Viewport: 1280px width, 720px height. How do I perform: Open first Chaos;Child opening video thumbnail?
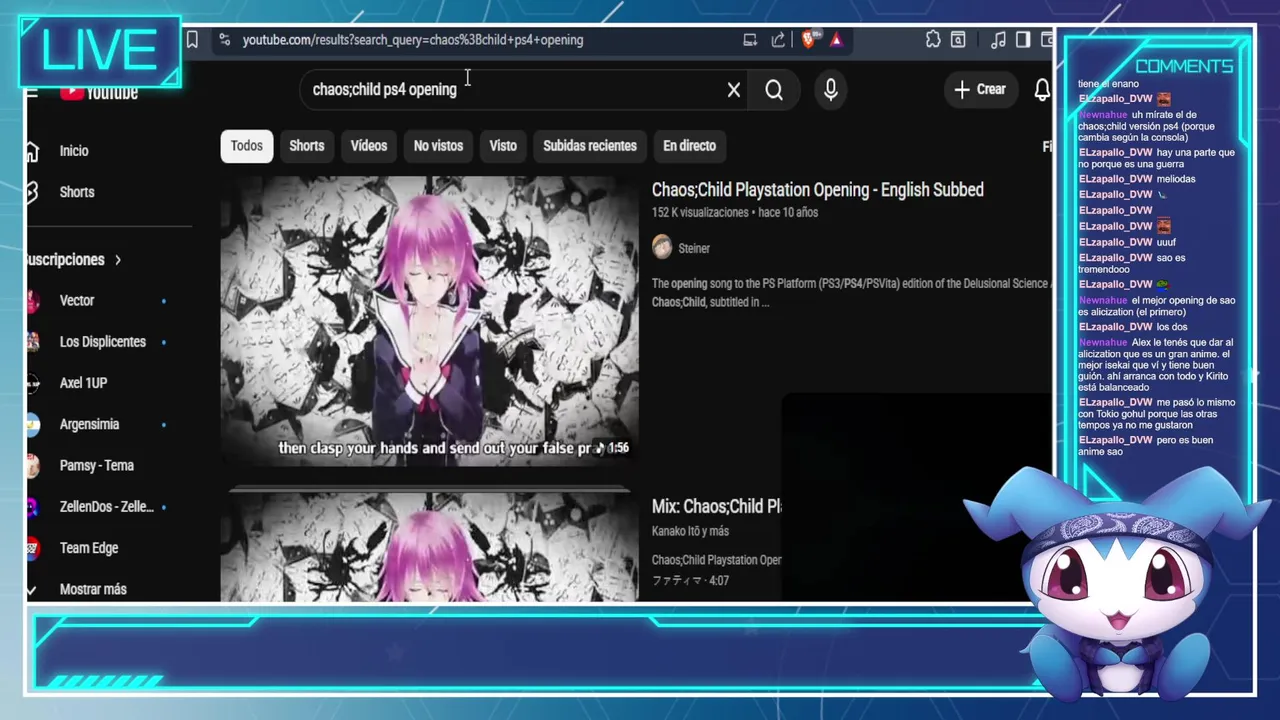click(429, 322)
